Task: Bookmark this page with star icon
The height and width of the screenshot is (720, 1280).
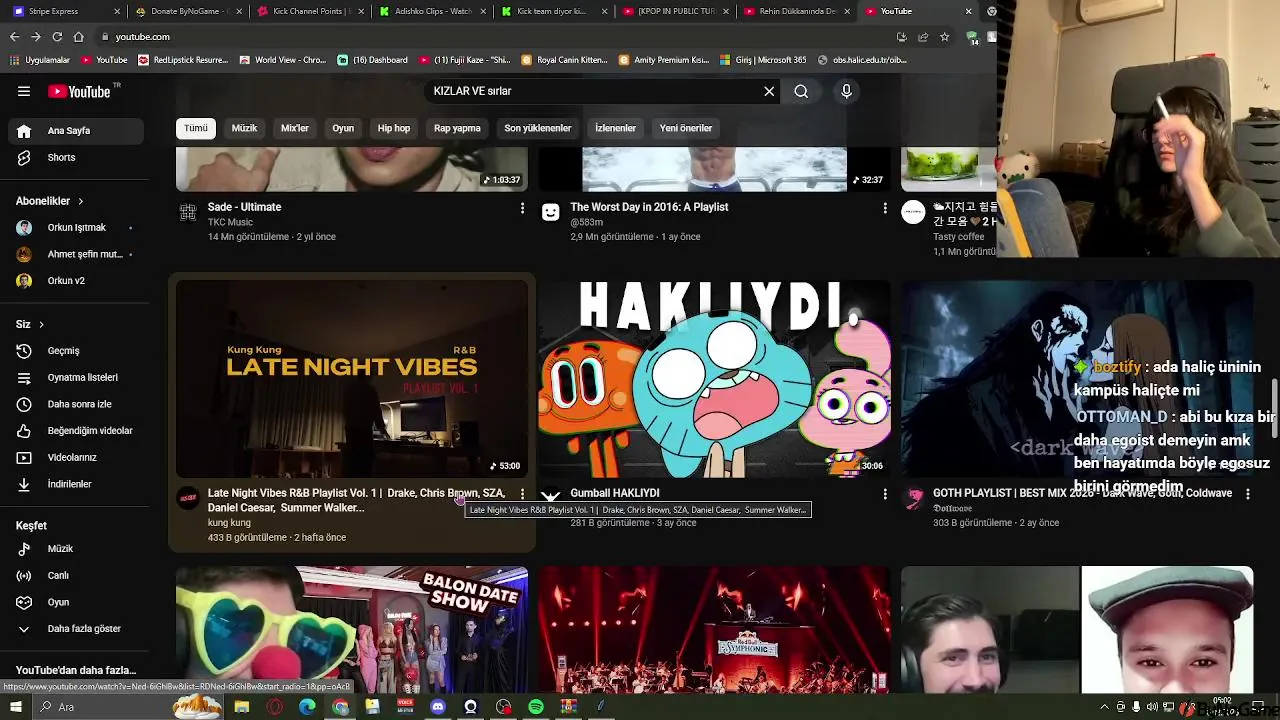Action: (944, 37)
